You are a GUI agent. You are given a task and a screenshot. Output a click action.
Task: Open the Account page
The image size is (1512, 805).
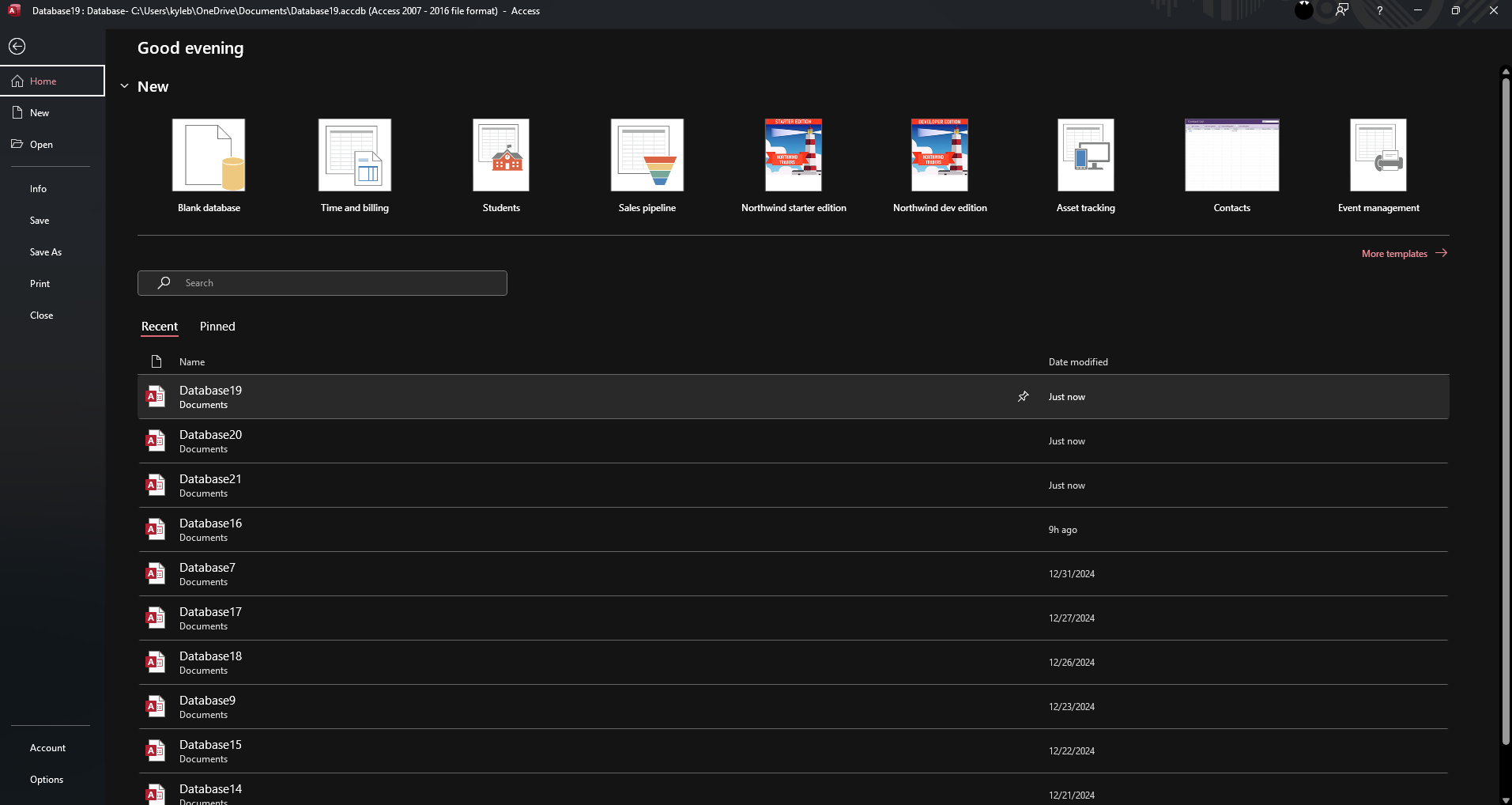(47, 748)
